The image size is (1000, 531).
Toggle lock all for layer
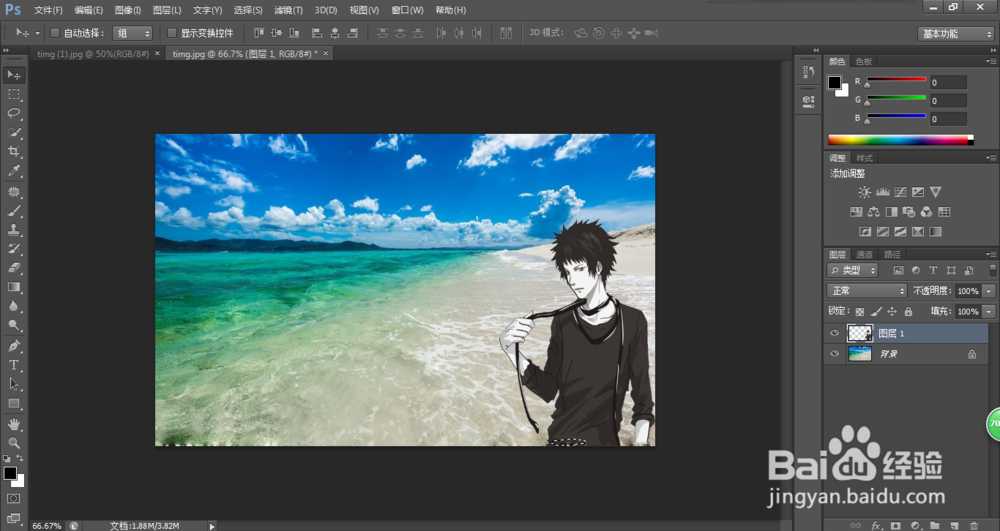908,312
